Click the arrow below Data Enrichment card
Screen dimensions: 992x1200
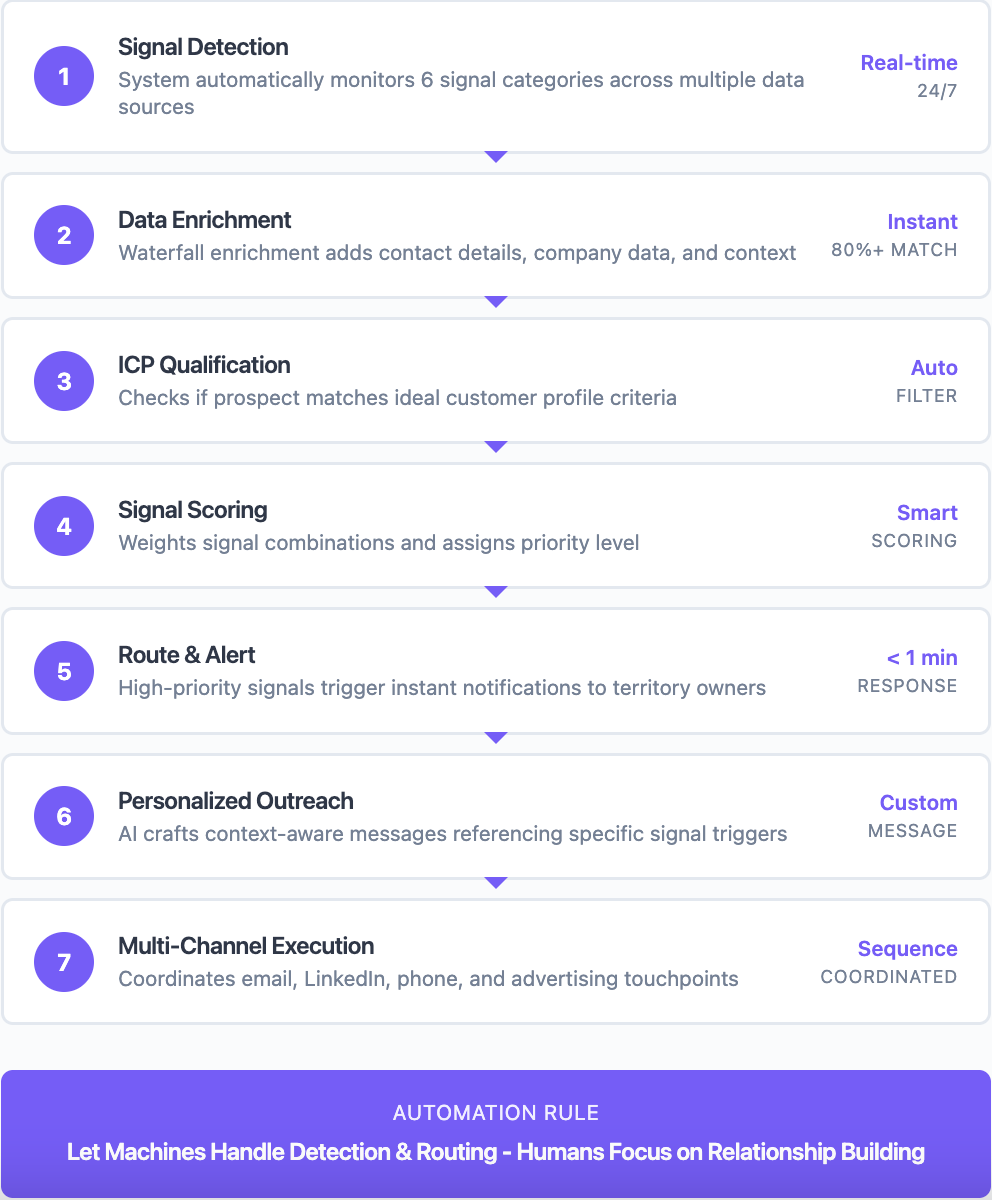(496, 302)
